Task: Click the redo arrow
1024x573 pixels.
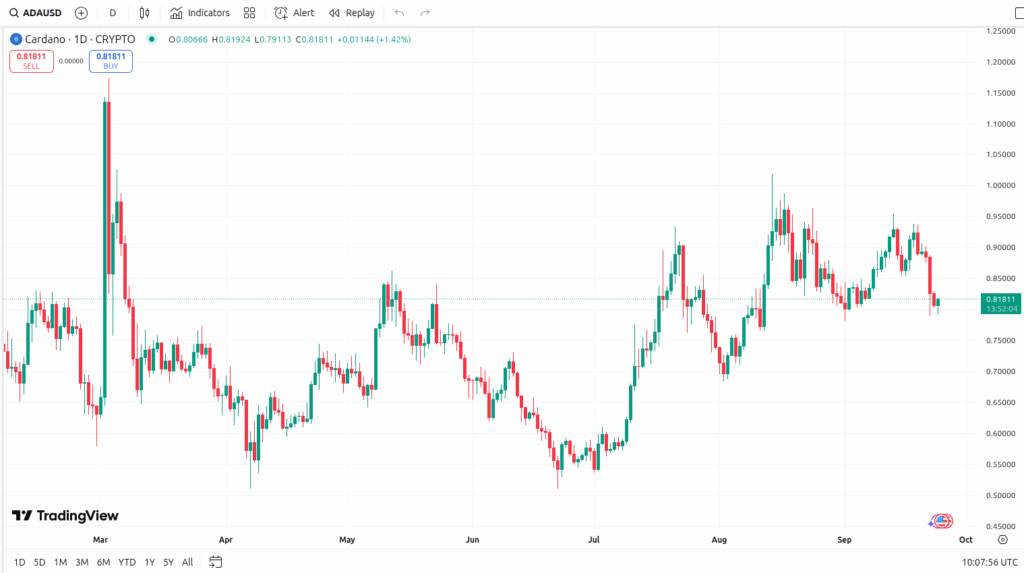Action: pos(425,13)
